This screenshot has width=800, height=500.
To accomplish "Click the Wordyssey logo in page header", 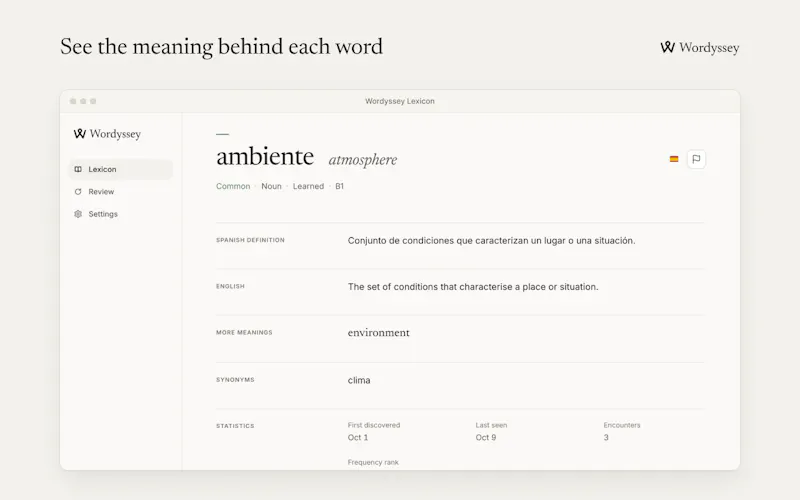I will [699, 47].
